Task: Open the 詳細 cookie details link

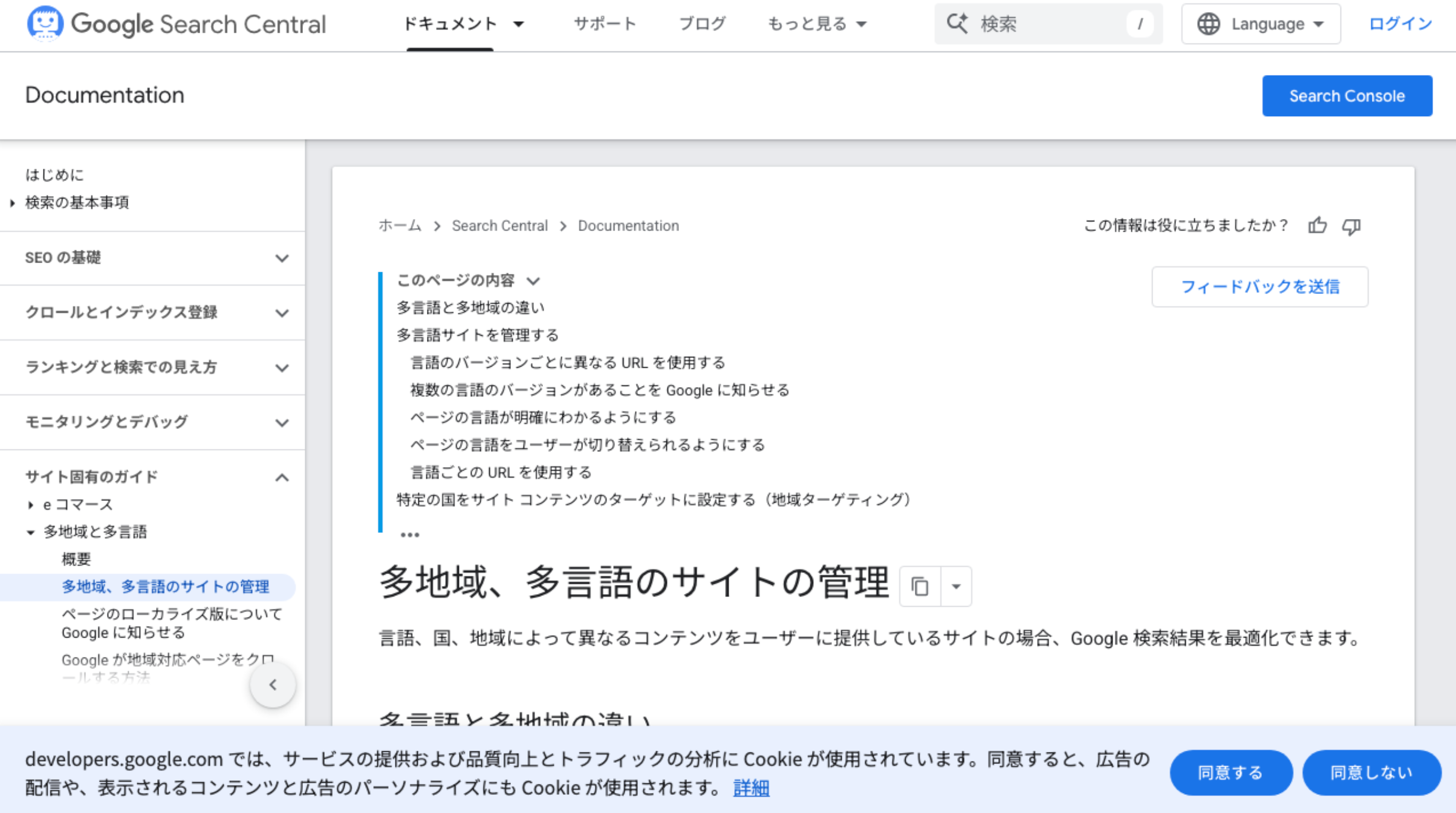Action: 751,788
